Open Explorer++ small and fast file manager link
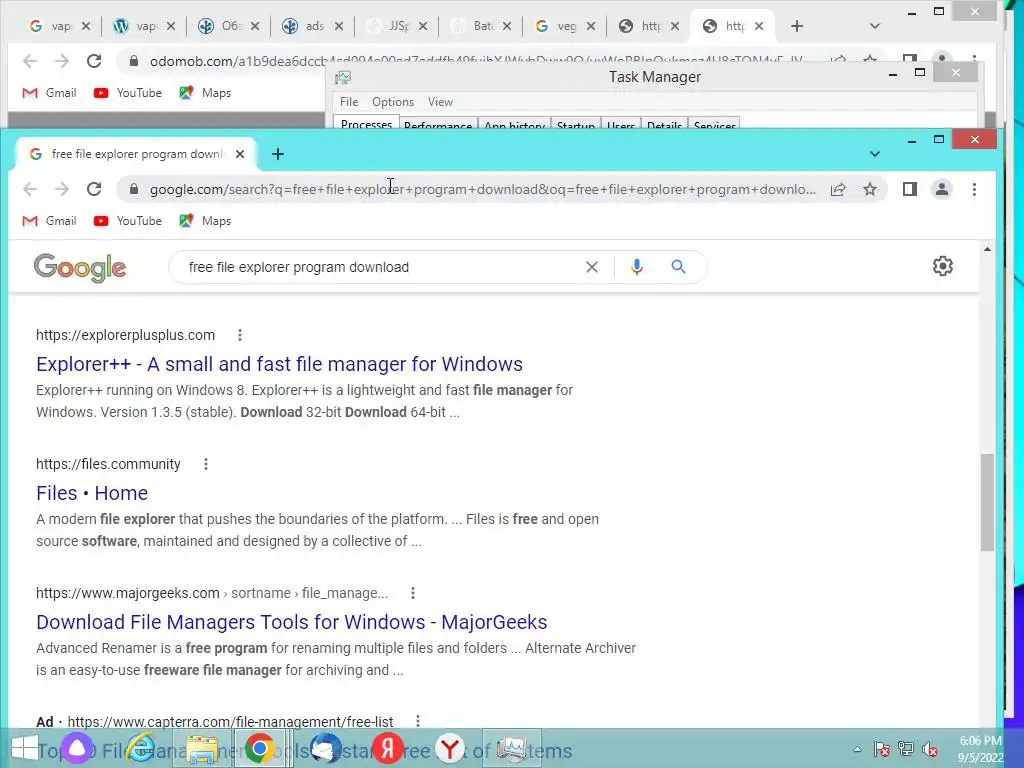This screenshot has width=1024, height=768. (280, 364)
